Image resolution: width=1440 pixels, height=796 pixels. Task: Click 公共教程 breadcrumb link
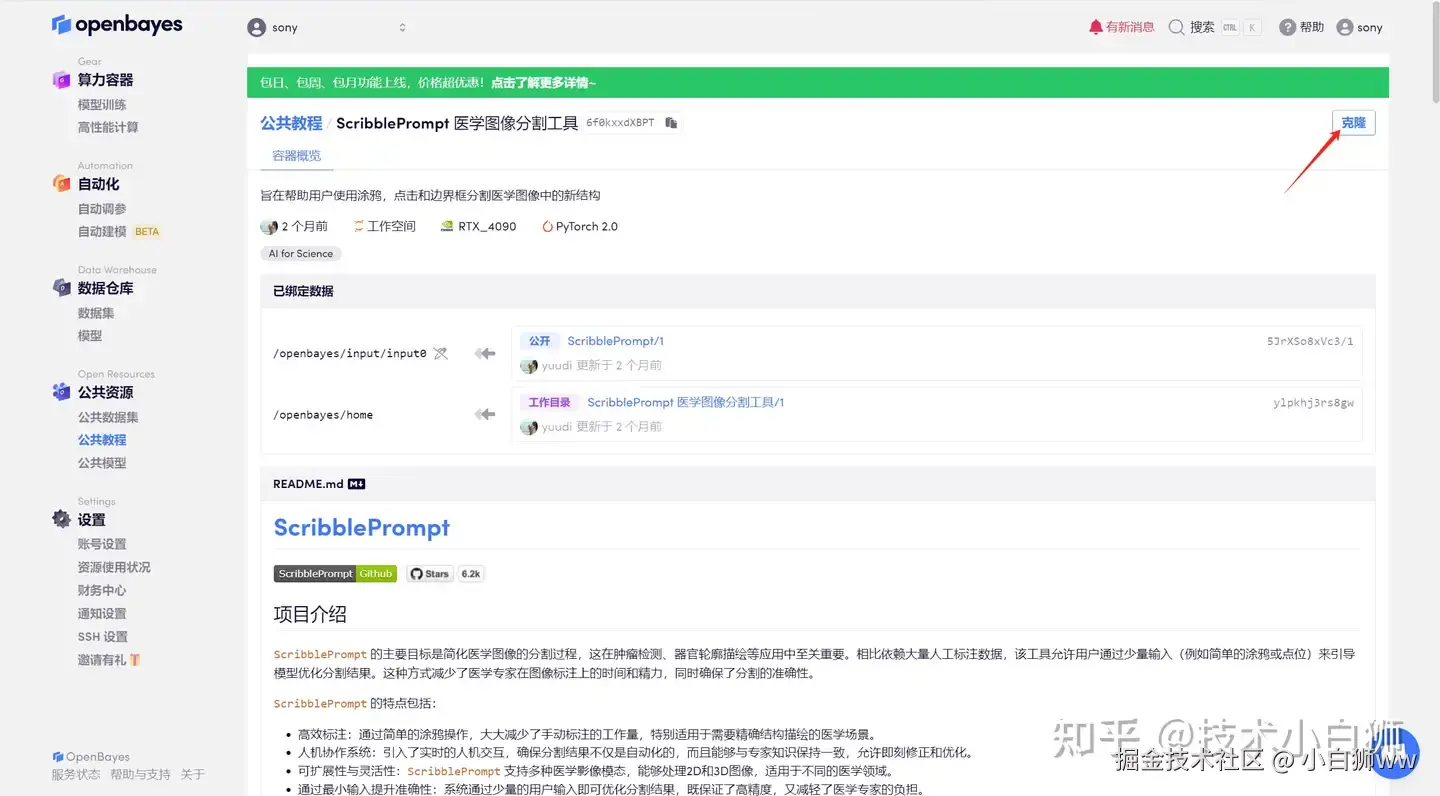click(x=291, y=123)
